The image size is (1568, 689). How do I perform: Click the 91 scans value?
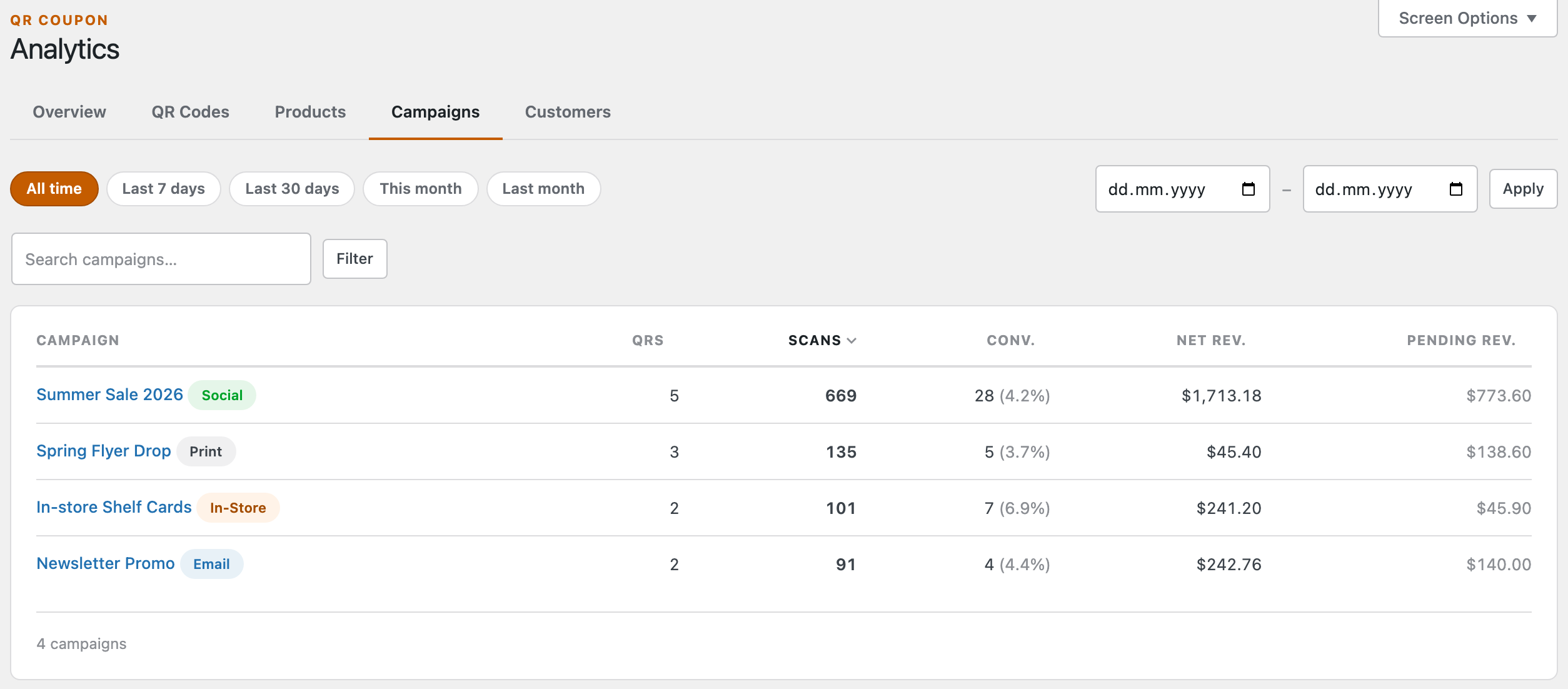tap(846, 564)
